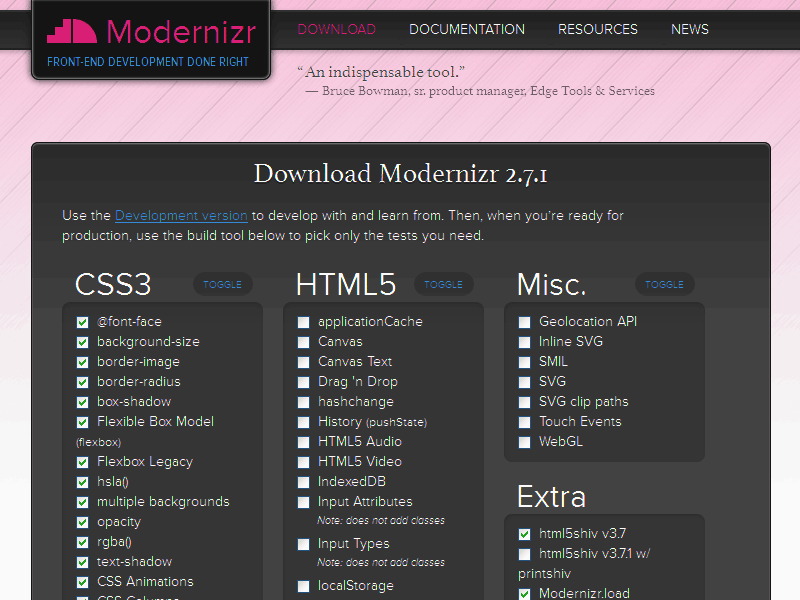Disable the border-radius test
Screen dimensions: 800x600
[x=83, y=382]
